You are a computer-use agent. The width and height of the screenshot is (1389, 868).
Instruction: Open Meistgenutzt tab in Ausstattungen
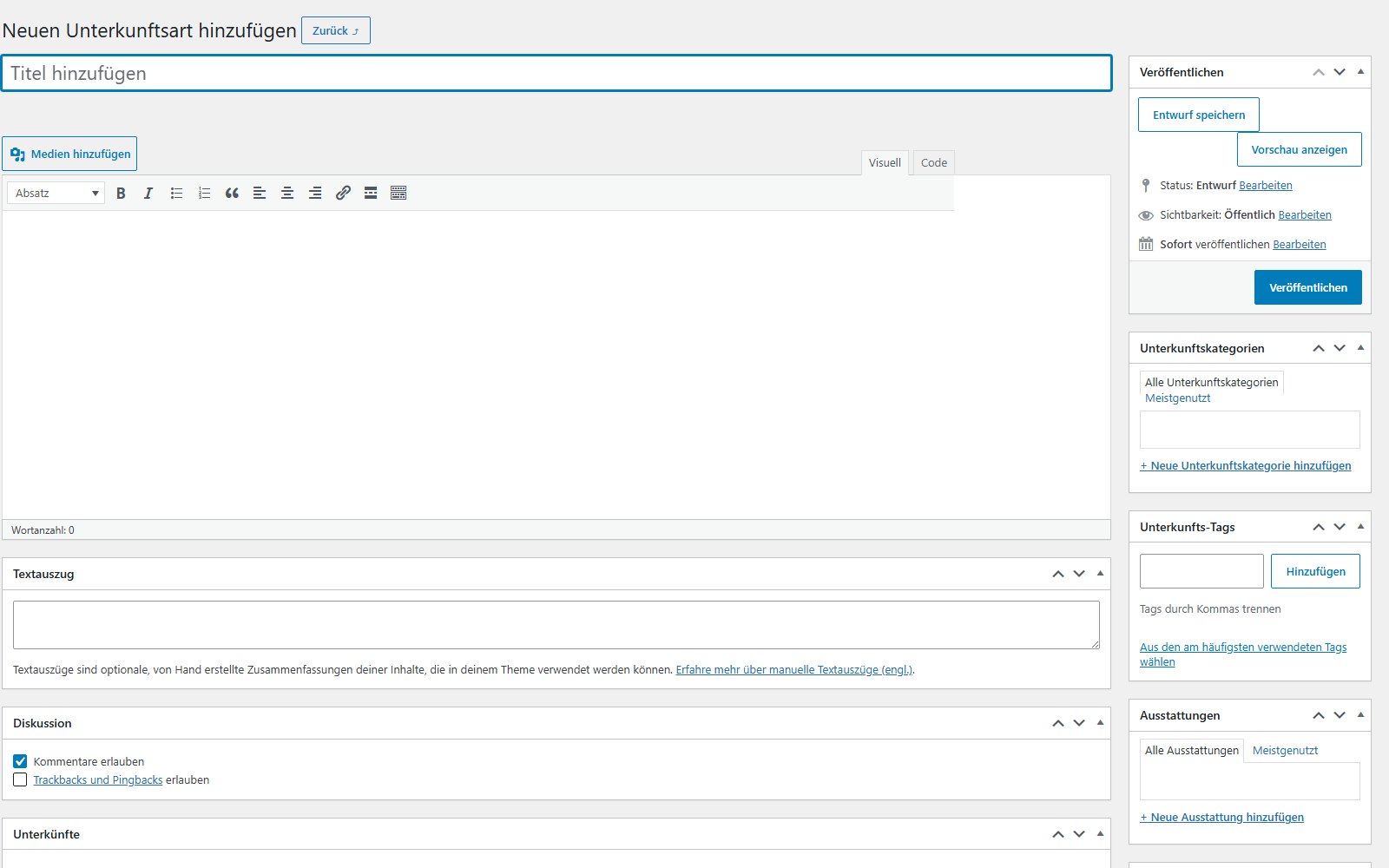click(1285, 751)
